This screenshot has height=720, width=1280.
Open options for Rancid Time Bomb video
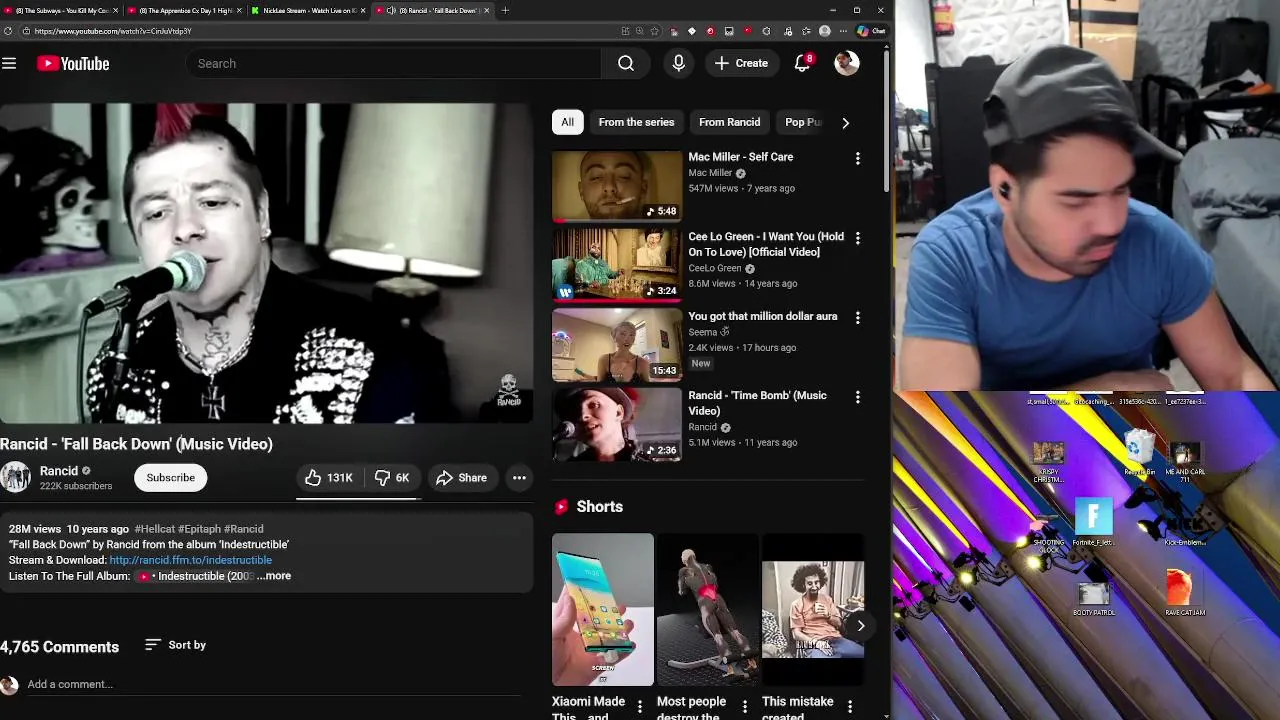tap(857, 397)
